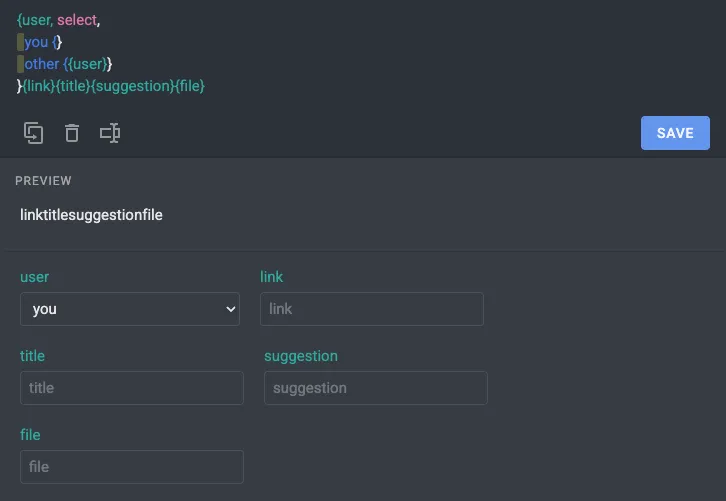This screenshot has width=726, height=501.
Task: Click the preview text 'linktitlesuggestionfile'
Action: click(x=91, y=214)
